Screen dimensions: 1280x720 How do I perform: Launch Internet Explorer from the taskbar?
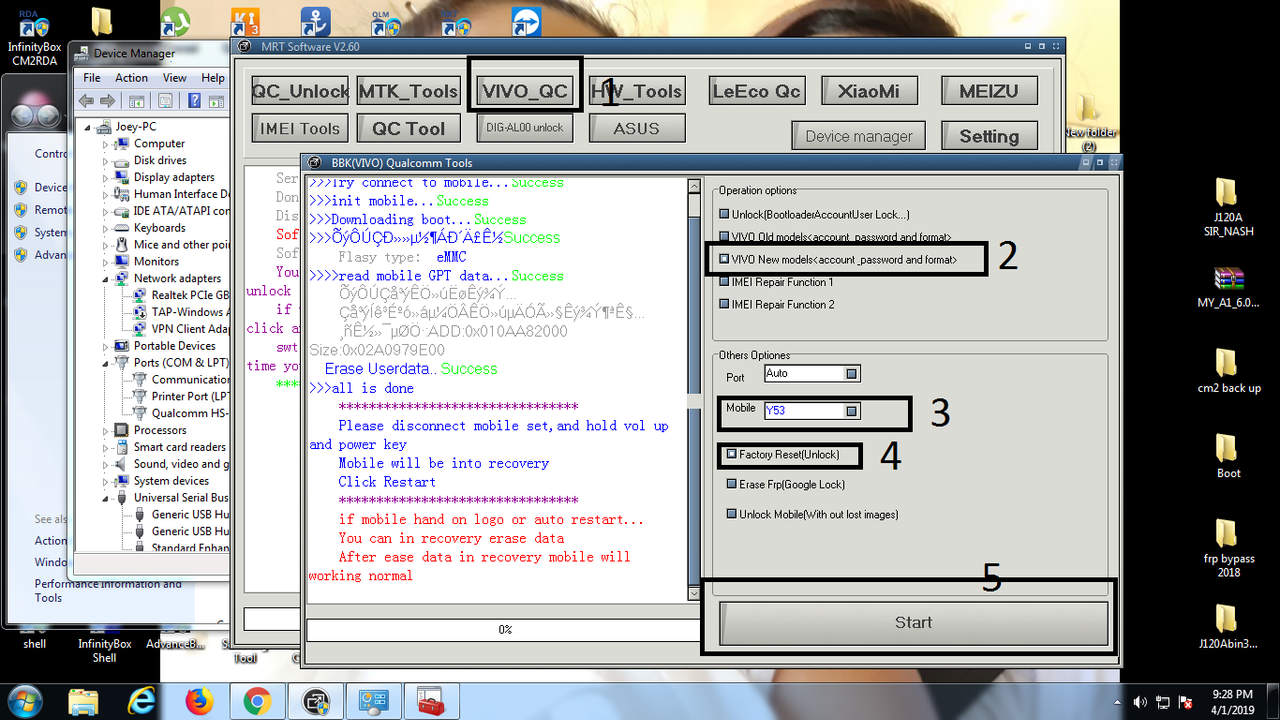[x=143, y=700]
